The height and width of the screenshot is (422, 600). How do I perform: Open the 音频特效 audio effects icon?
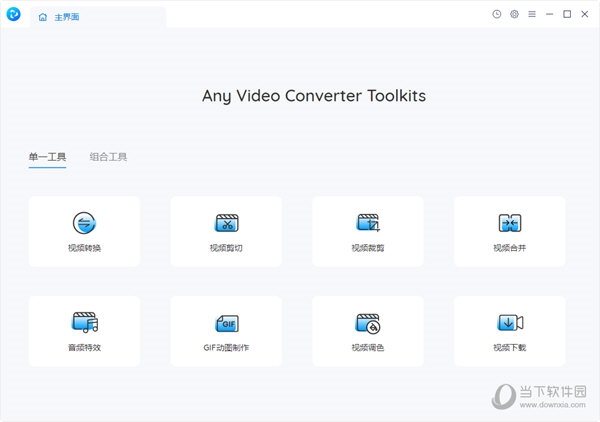pyautogui.click(x=85, y=323)
